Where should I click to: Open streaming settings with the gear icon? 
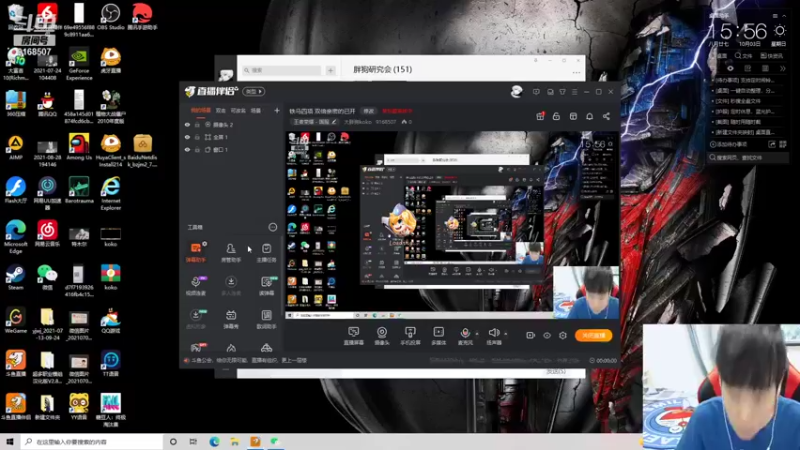click(x=563, y=336)
